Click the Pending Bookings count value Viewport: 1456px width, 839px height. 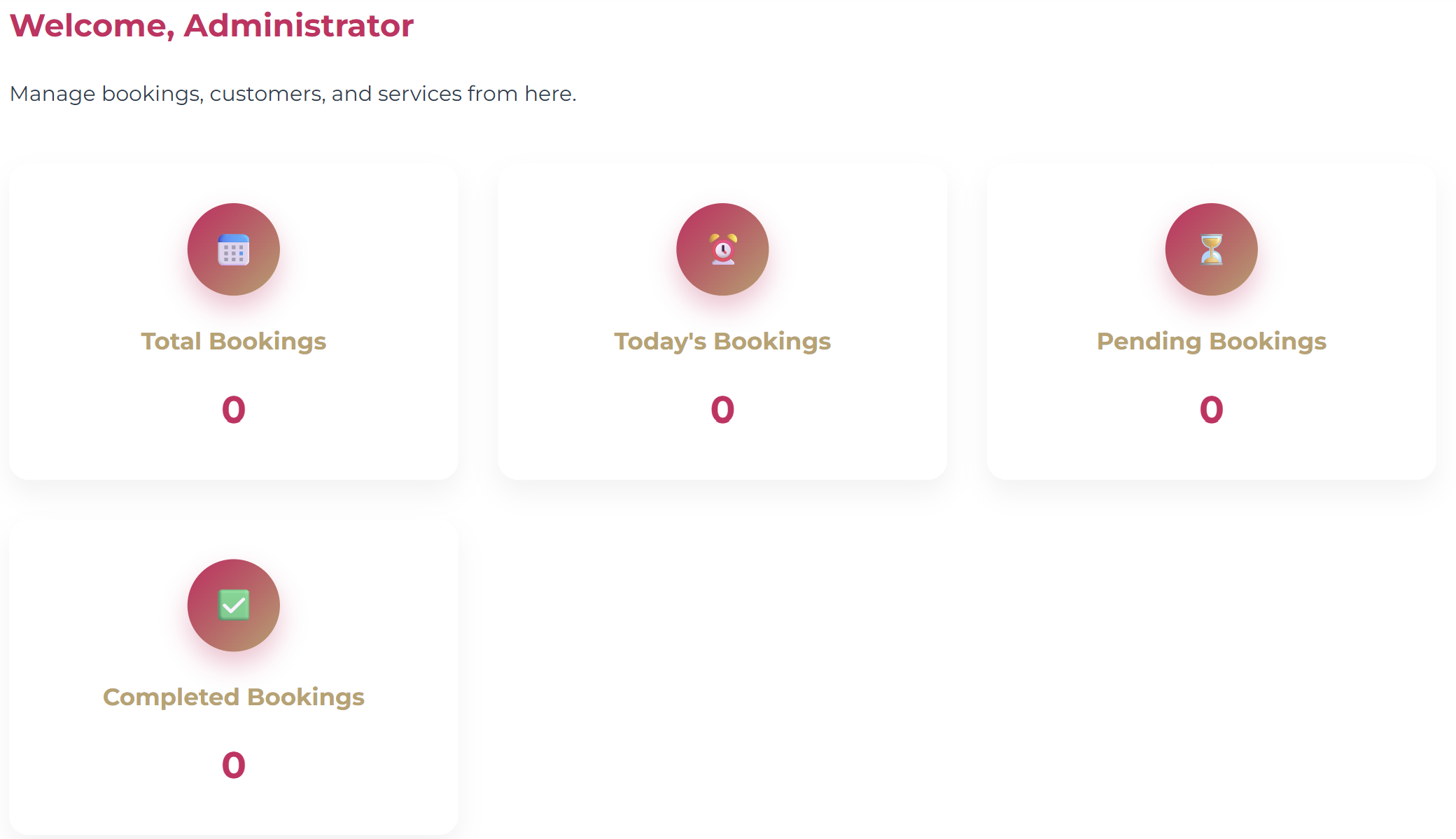coord(1211,410)
